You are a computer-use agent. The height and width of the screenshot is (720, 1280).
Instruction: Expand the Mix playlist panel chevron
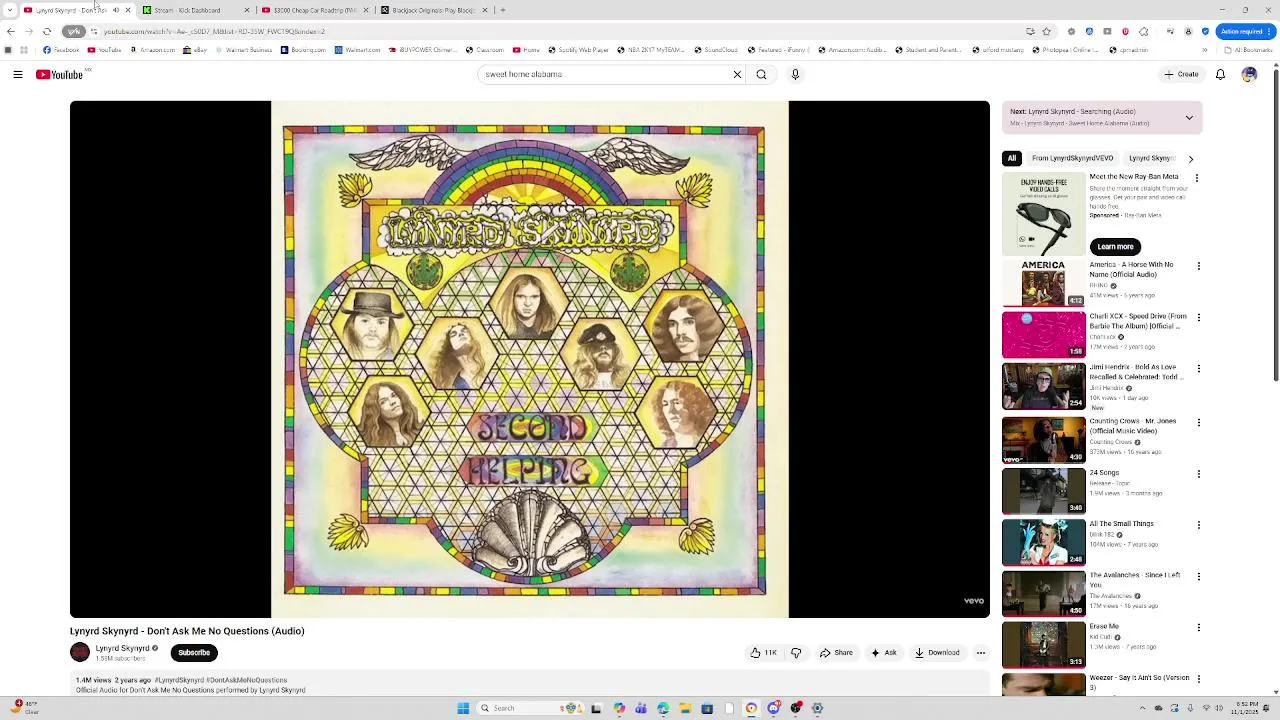tap(1189, 118)
